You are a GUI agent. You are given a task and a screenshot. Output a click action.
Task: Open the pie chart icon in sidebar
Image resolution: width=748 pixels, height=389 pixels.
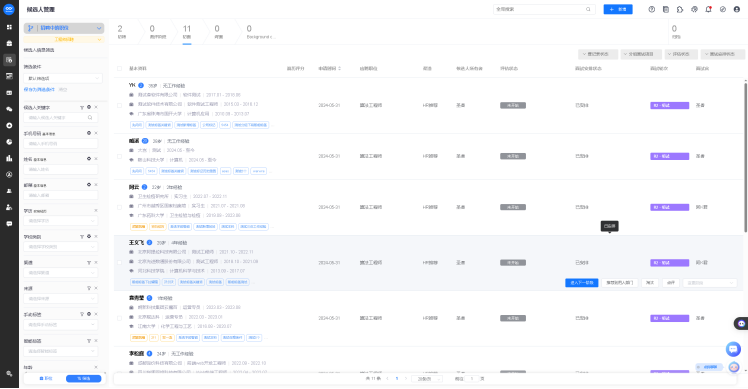pos(9,142)
